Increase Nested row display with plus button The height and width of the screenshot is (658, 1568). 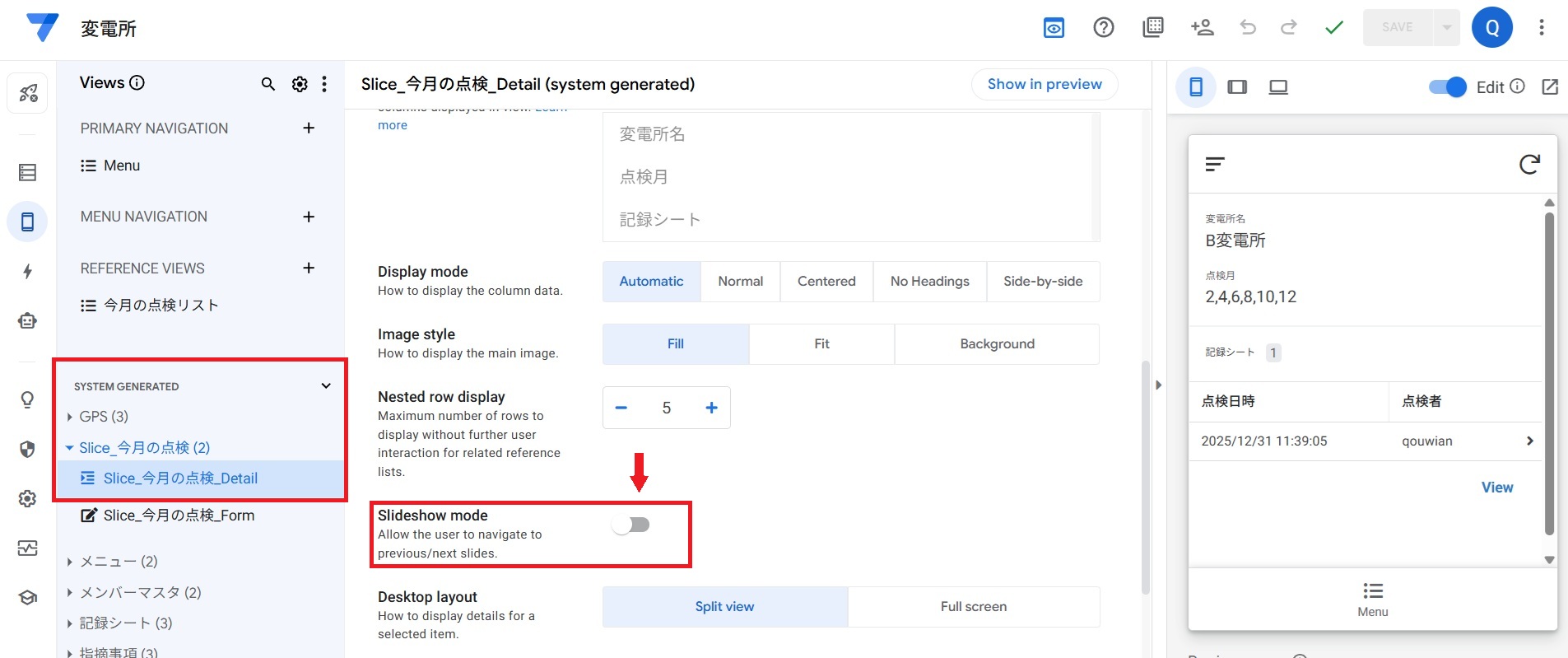(711, 408)
